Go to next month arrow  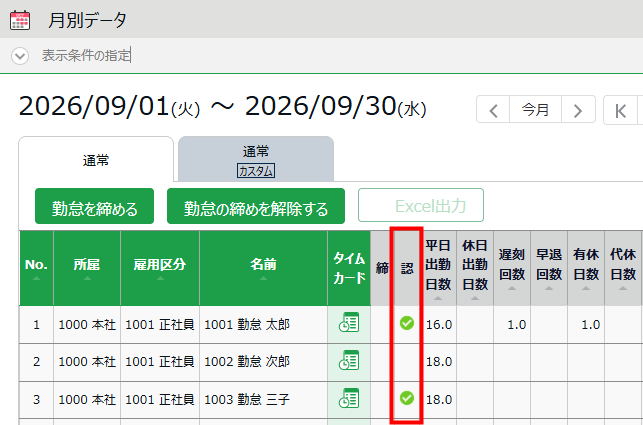click(x=578, y=110)
